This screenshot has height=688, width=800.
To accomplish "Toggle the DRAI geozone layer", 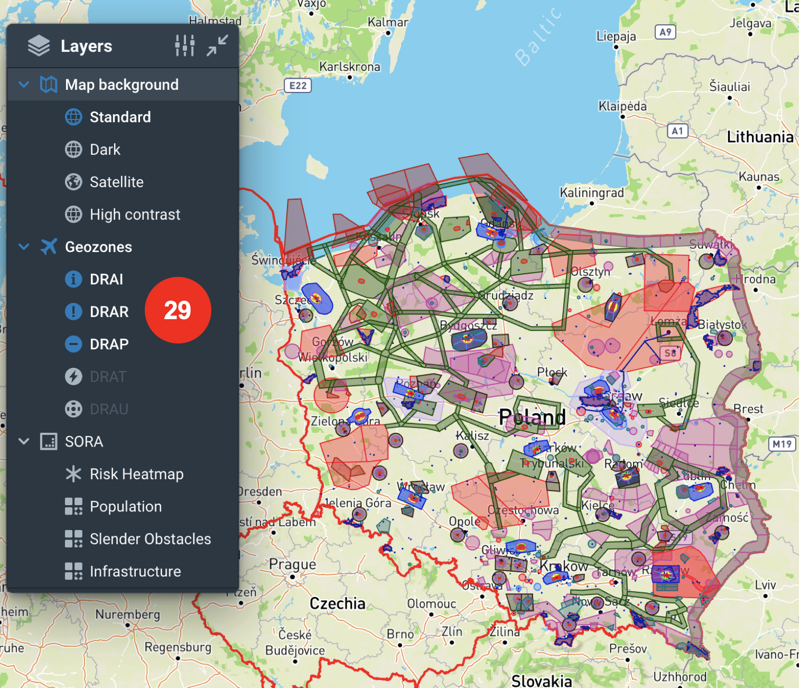I will click(106, 279).
